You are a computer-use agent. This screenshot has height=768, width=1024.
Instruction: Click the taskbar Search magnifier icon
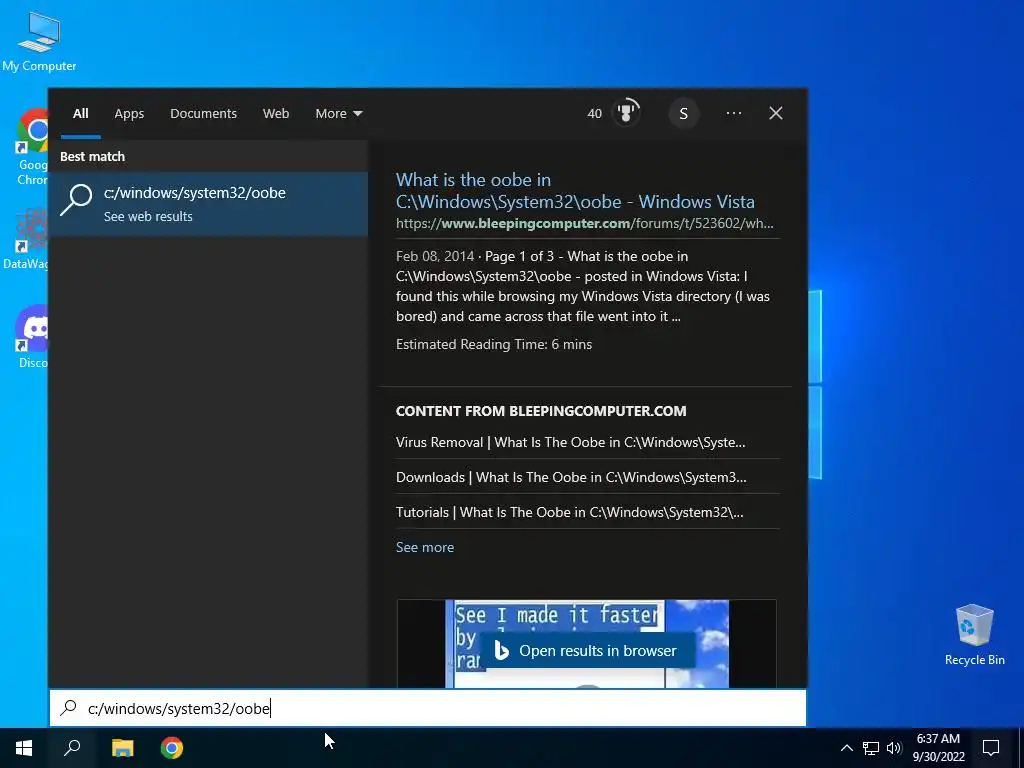pos(72,747)
